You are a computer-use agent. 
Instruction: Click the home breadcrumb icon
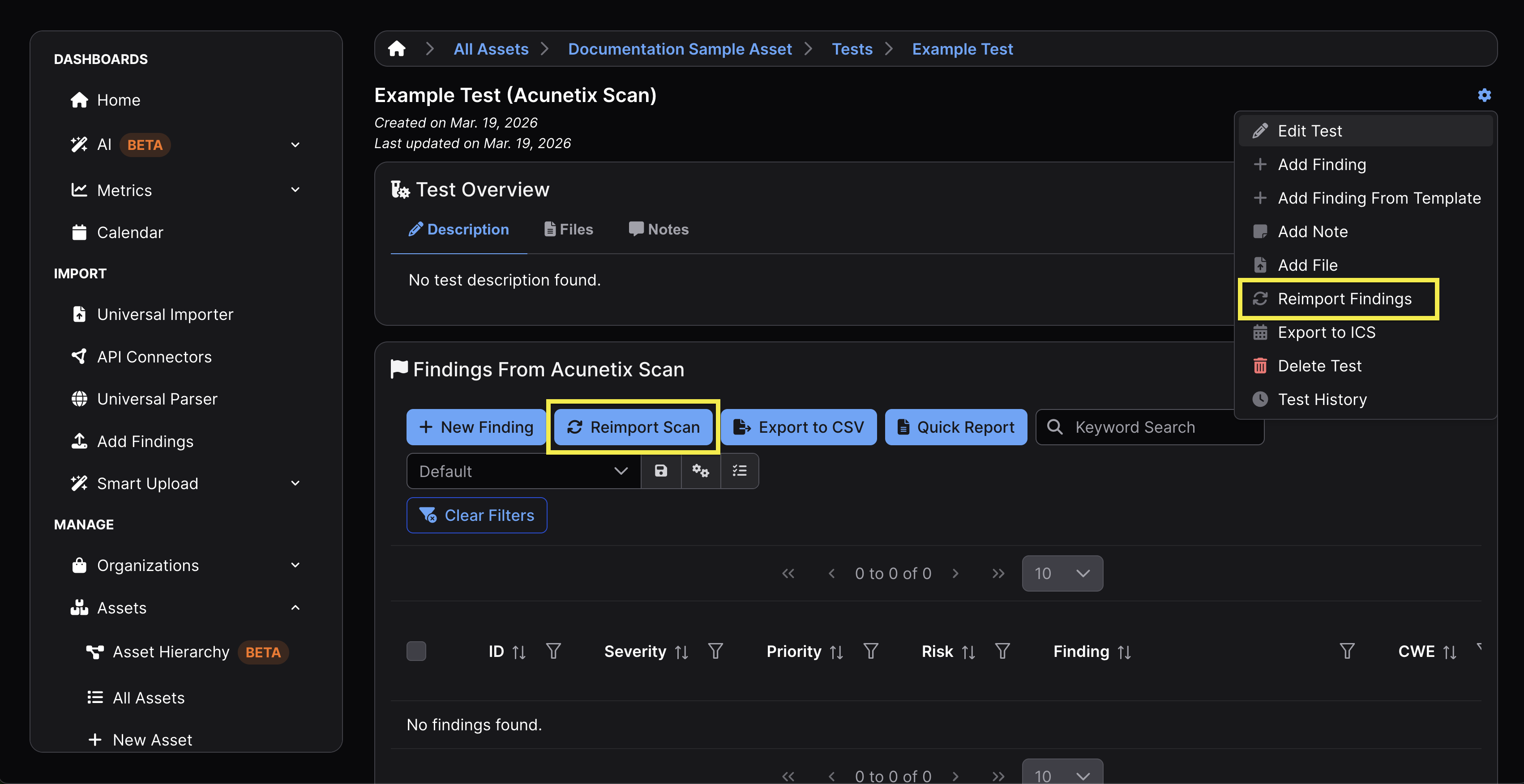pos(396,48)
